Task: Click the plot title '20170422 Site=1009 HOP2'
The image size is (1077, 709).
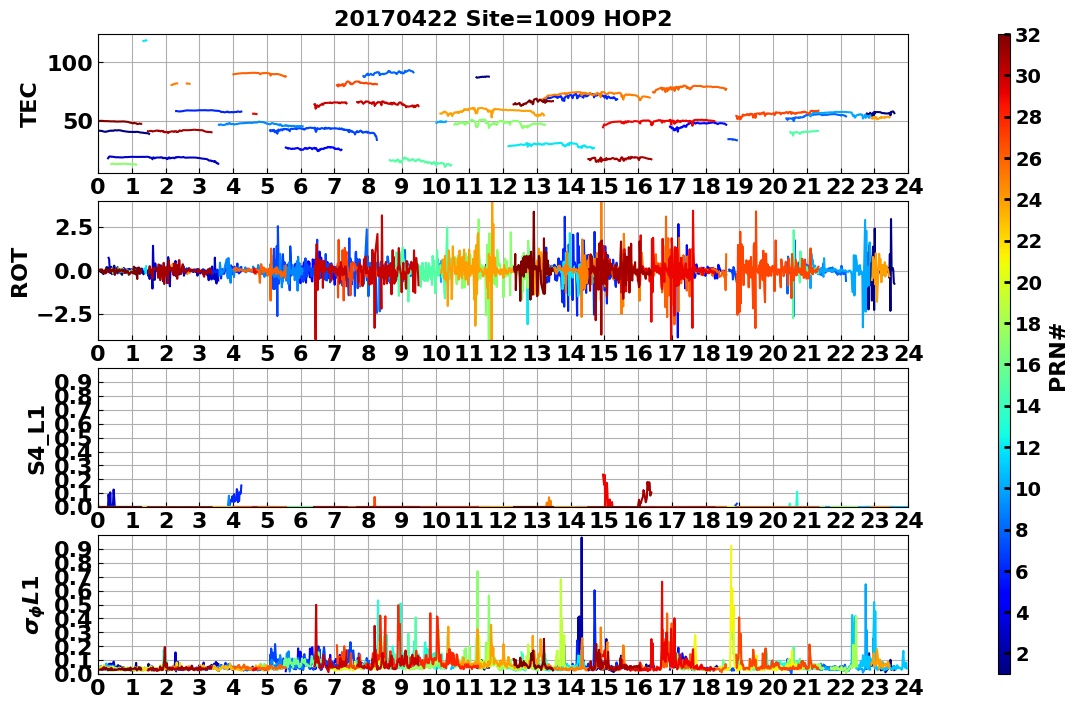Action: 503,19
